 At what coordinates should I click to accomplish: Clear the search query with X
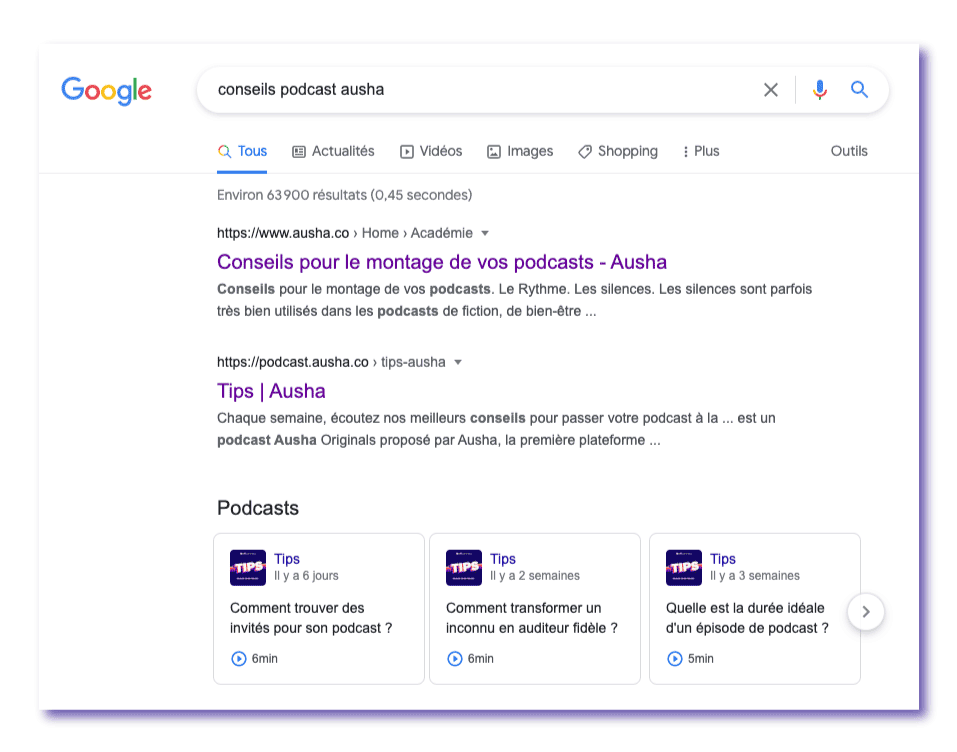coord(771,90)
